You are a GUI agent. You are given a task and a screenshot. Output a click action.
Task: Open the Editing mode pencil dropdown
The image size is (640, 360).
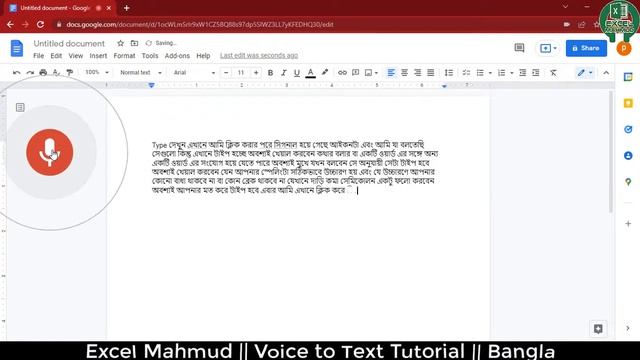coord(584,73)
